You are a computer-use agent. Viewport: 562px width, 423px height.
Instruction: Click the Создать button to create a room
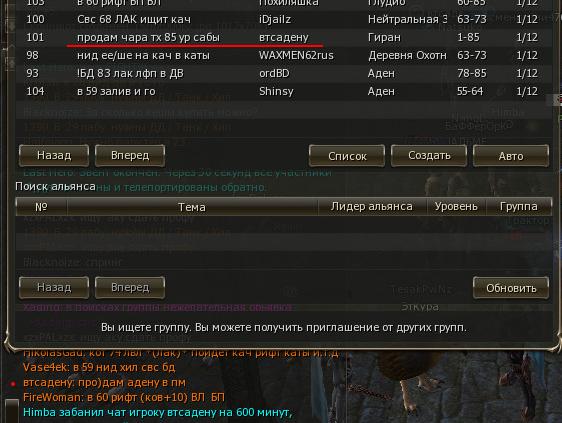coord(429,156)
